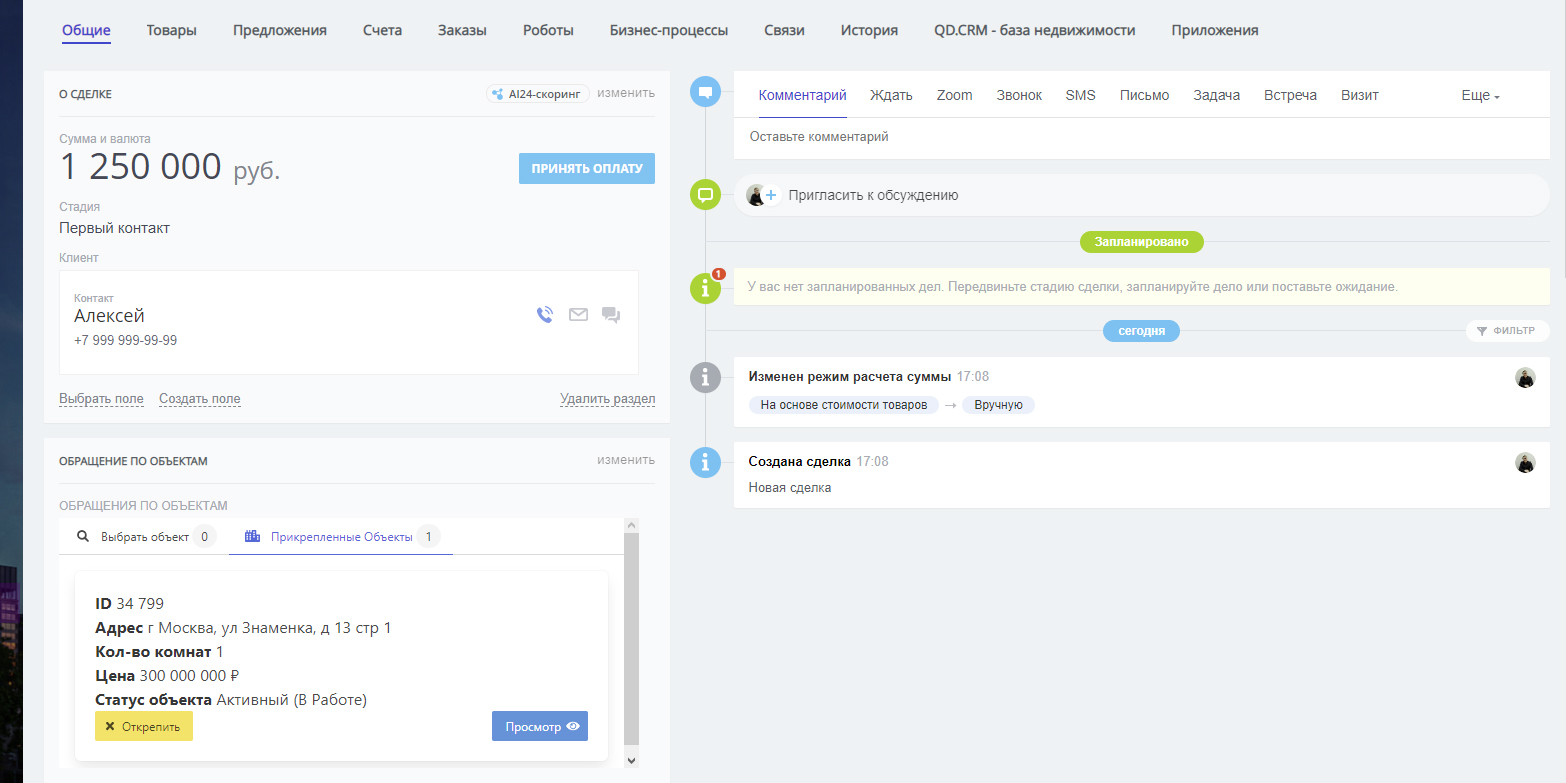The image size is (1566, 783).
Task: Click the plus icon to invite to discussion
Action: pos(771,196)
